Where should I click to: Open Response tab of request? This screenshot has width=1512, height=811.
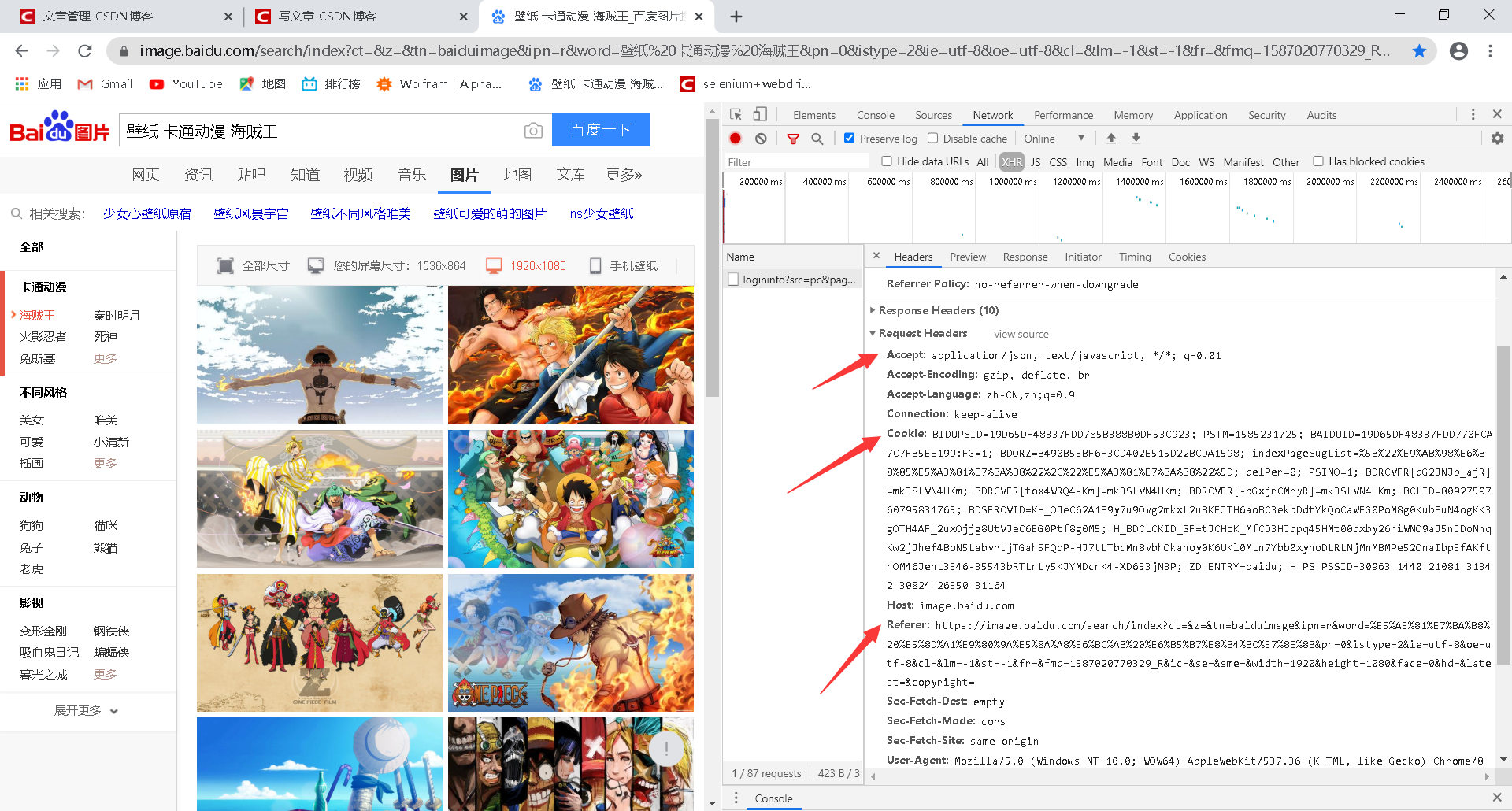(1025, 257)
